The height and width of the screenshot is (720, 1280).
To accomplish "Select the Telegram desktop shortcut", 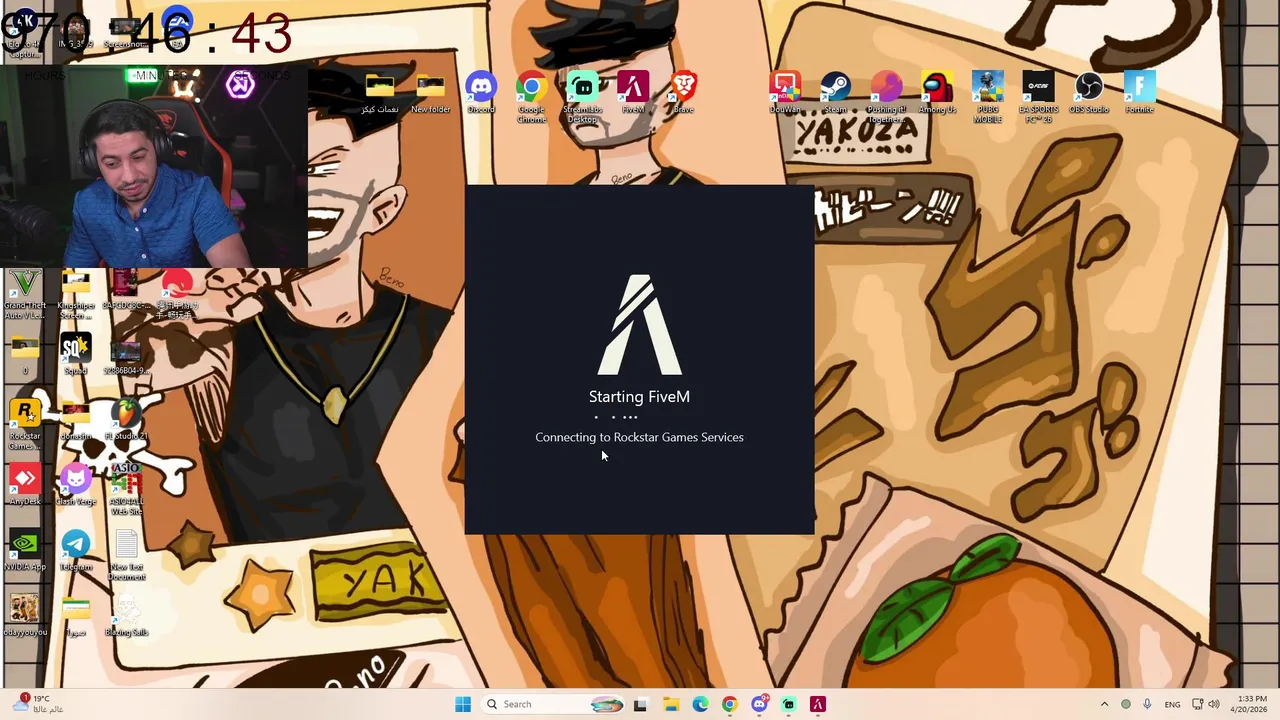I will pyautogui.click(x=75, y=550).
